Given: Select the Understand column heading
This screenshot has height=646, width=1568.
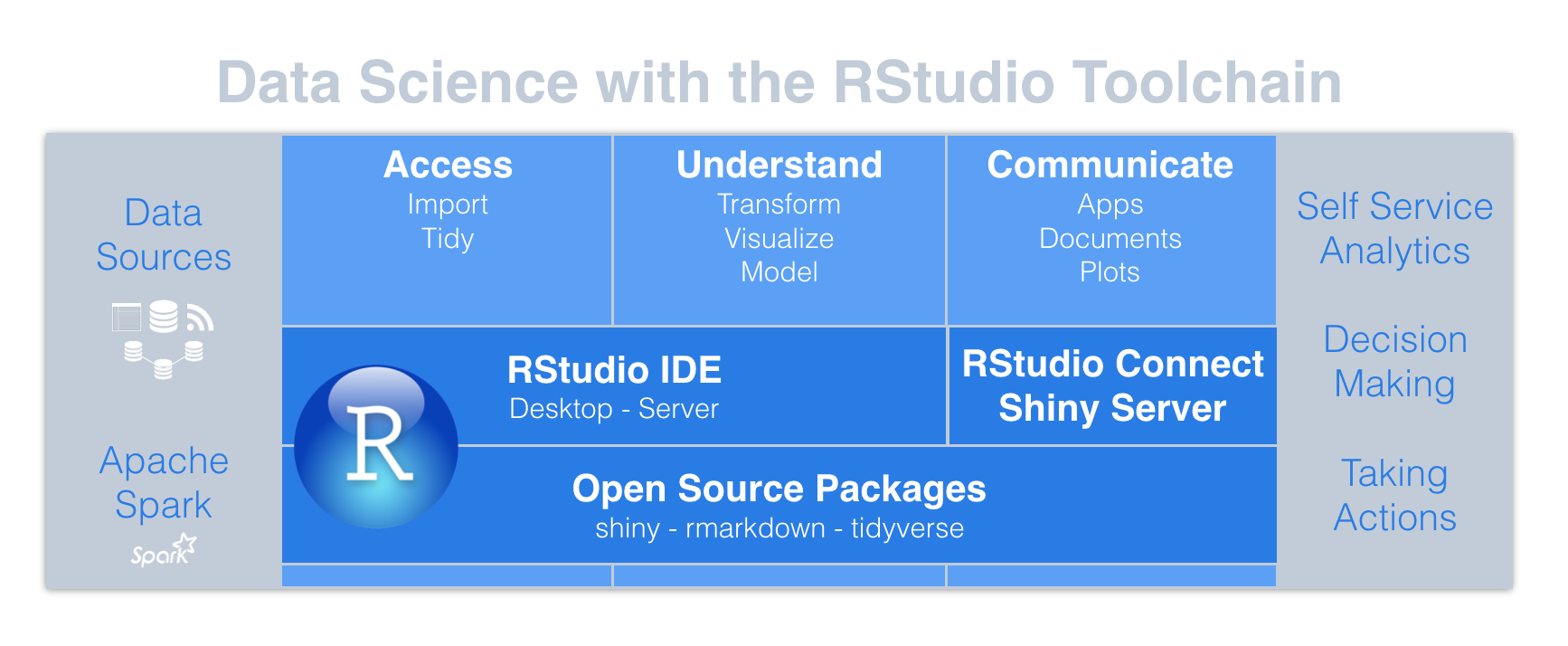Looking at the screenshot, I should tap(779, 166).
